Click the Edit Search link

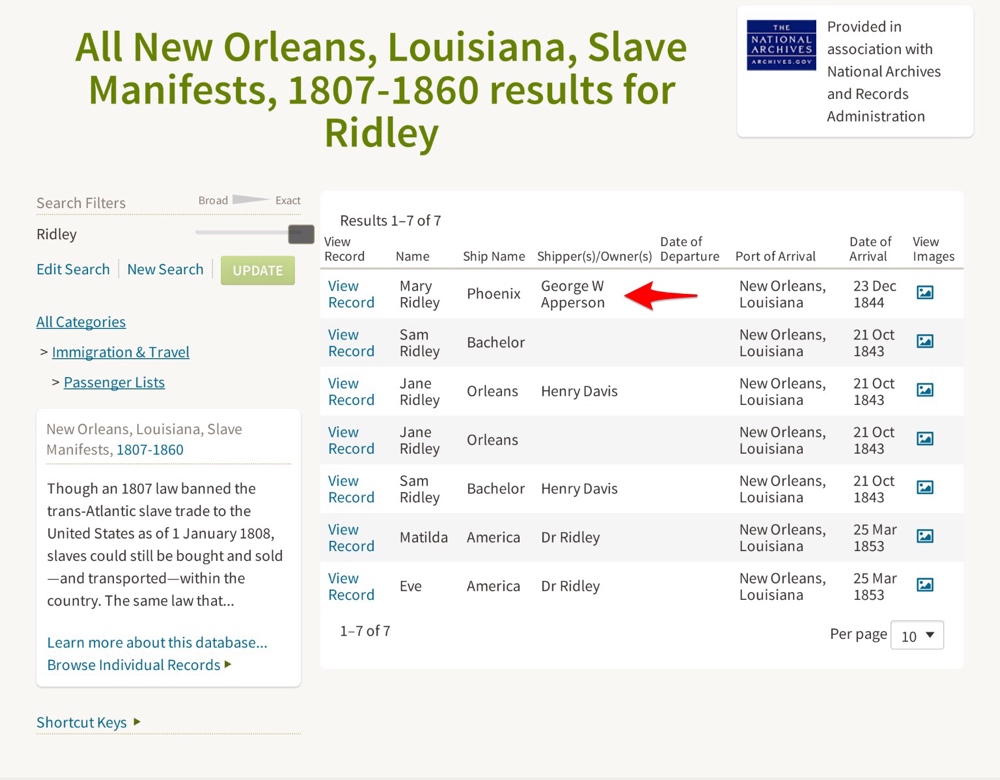point(73,269)
